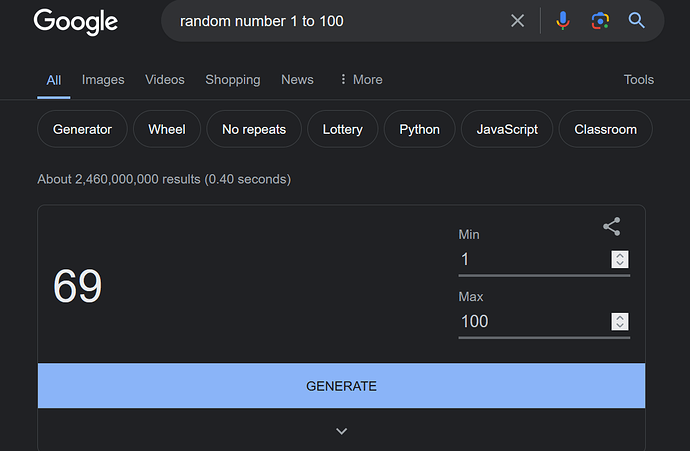Go to the Google logo homepage
690x451 pixels.
pos(76,22)
